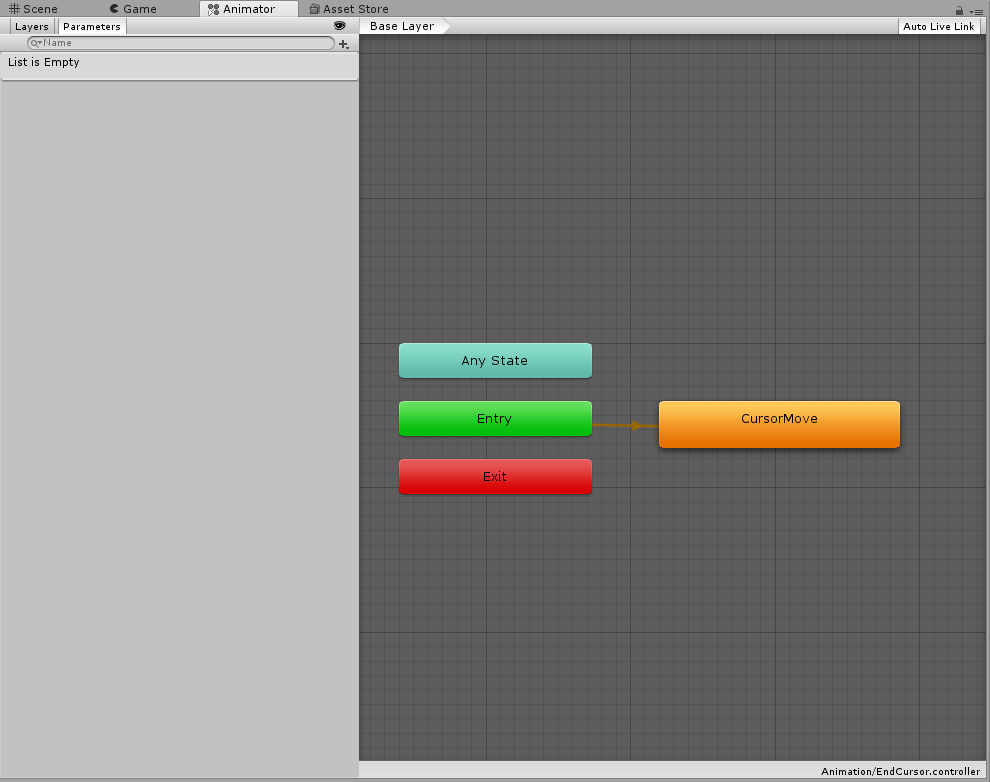This screenshot has height=782, width=990.
Task: Click the Animation/EndCursor.controller path label
Action: pos(900,771)
